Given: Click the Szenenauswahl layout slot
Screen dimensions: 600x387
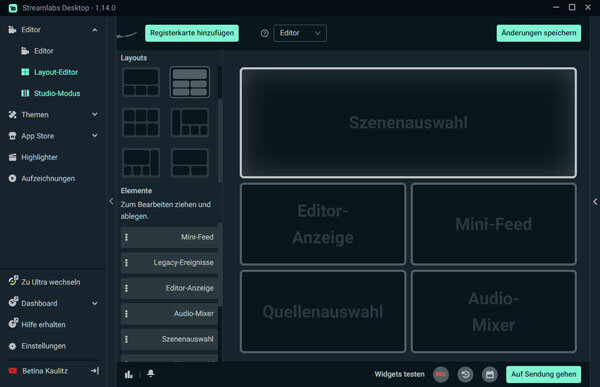Looking at the screenshot, I should [408, 123].
